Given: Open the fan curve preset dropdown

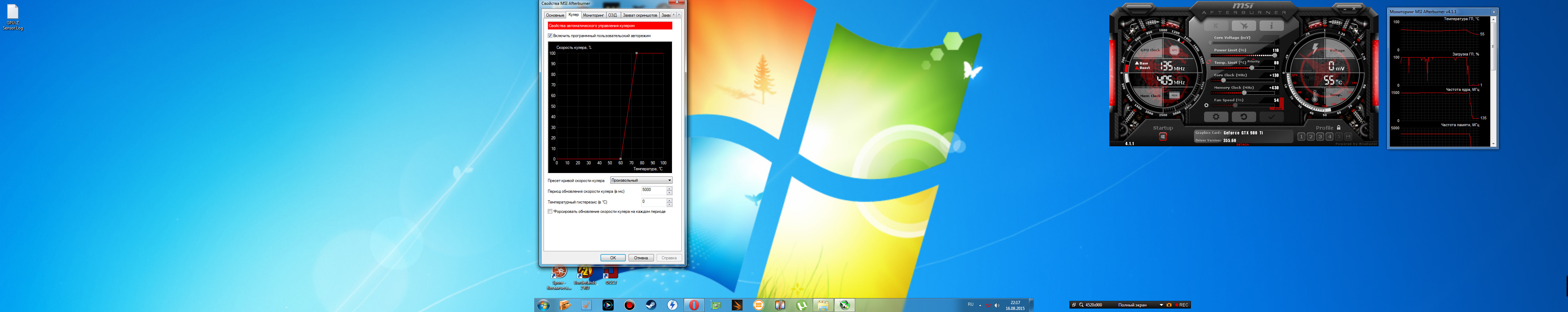Looking at the screenshot, I should [641, 180].
